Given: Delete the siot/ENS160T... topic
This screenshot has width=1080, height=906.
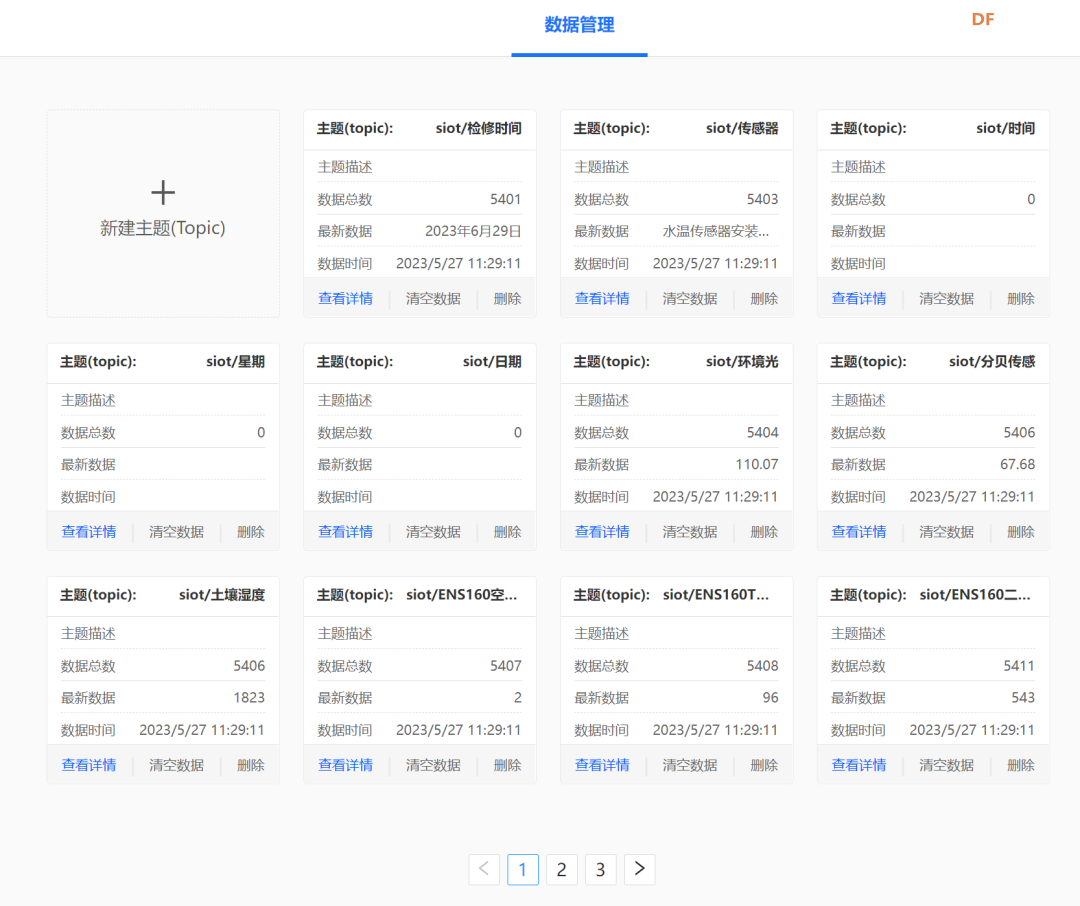Looking at the screenshot, I should pos(765,765).
